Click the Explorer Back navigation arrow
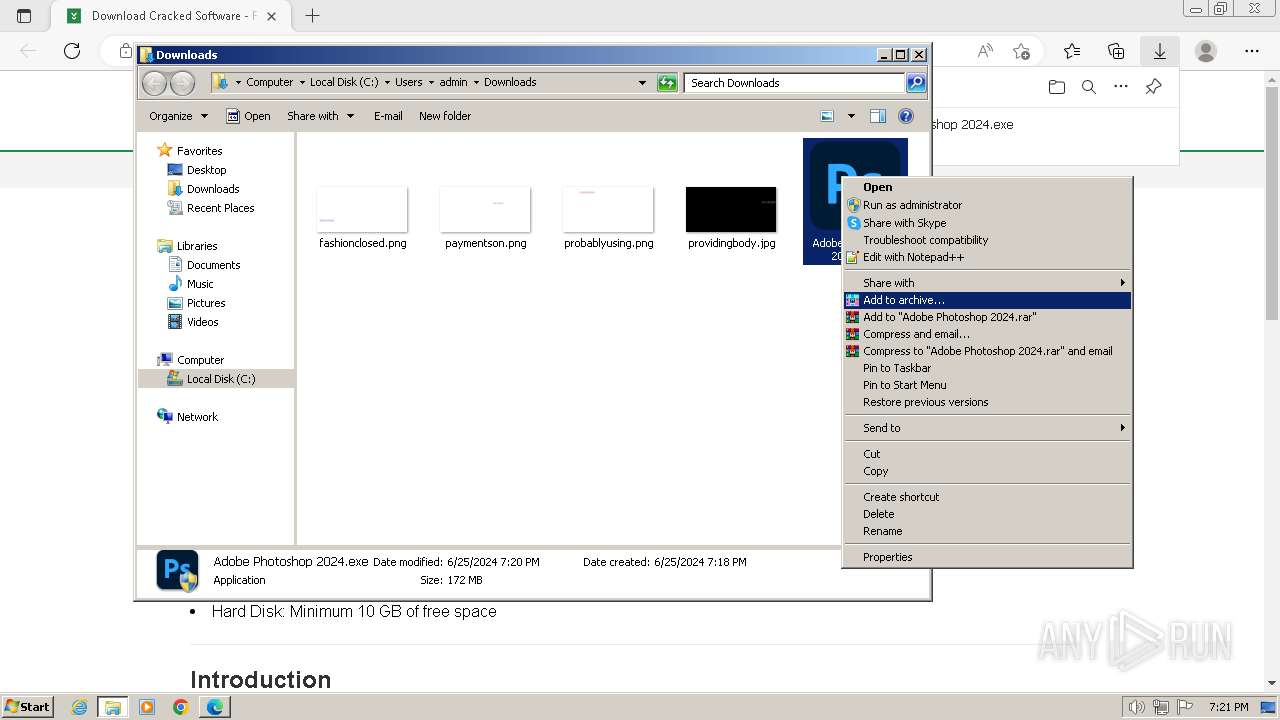The width and height of the screenshot is (1280, 720). point(154,83)
